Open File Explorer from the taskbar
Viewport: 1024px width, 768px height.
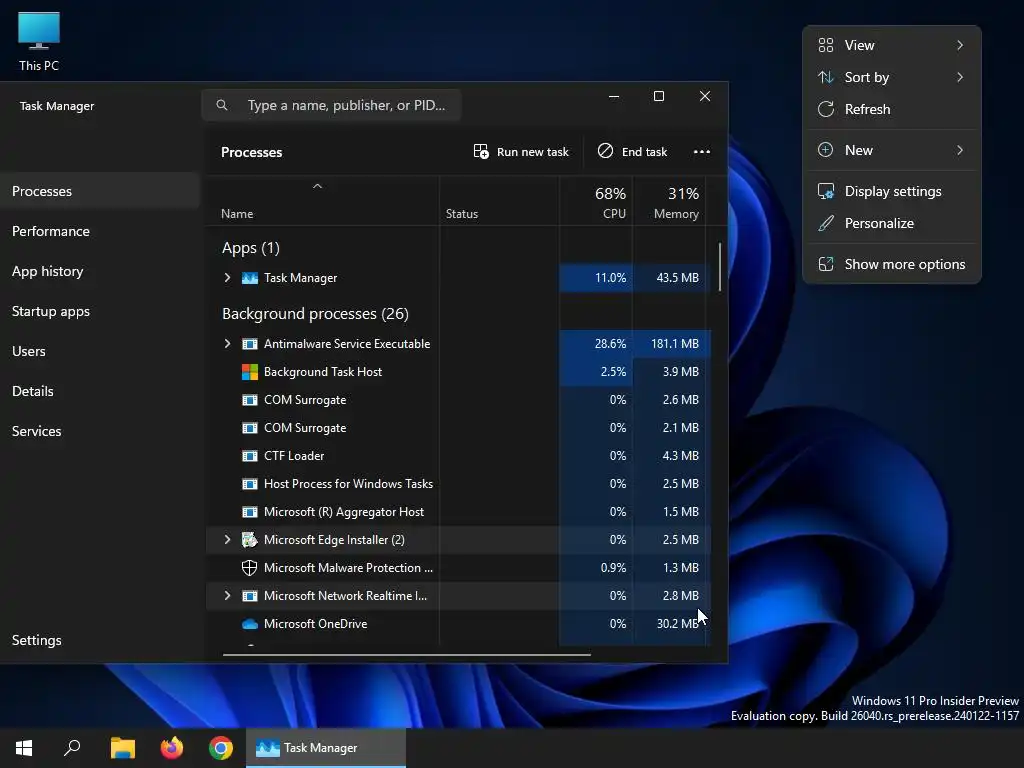[122, 748]
